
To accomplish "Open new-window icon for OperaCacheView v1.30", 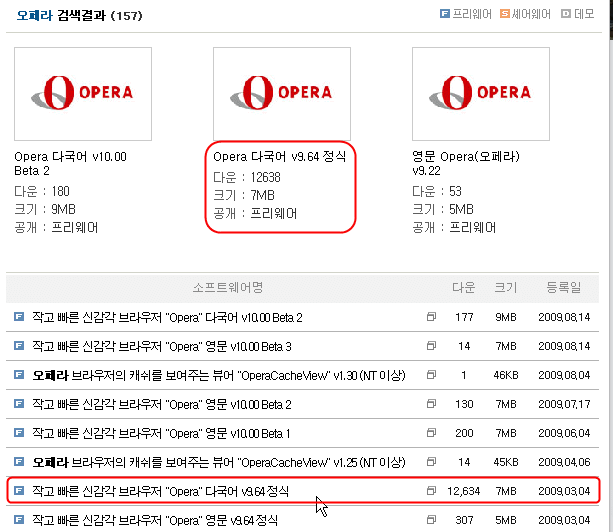I will point(431,374).
